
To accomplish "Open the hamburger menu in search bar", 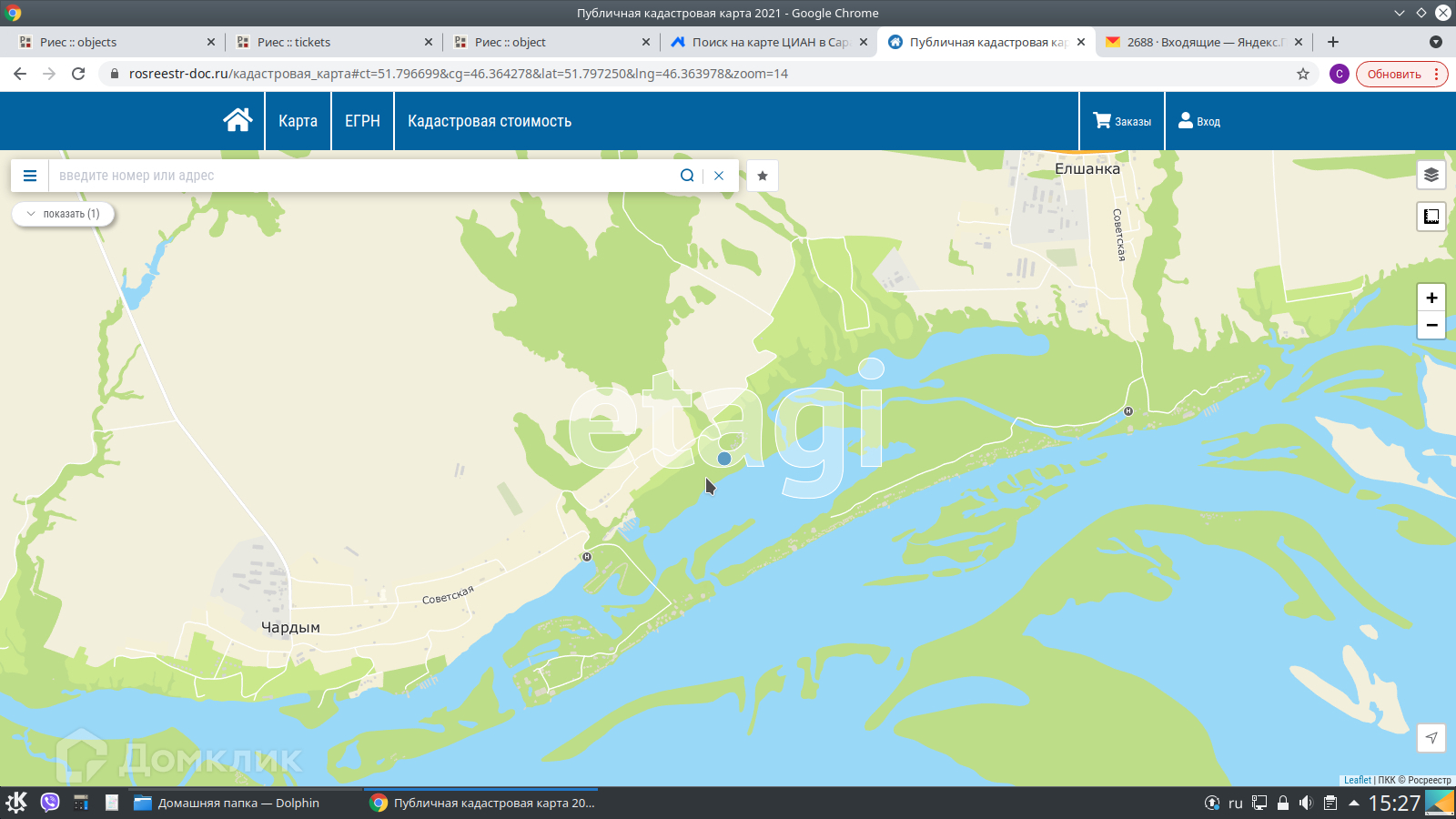I will click(x=30, y=176).
